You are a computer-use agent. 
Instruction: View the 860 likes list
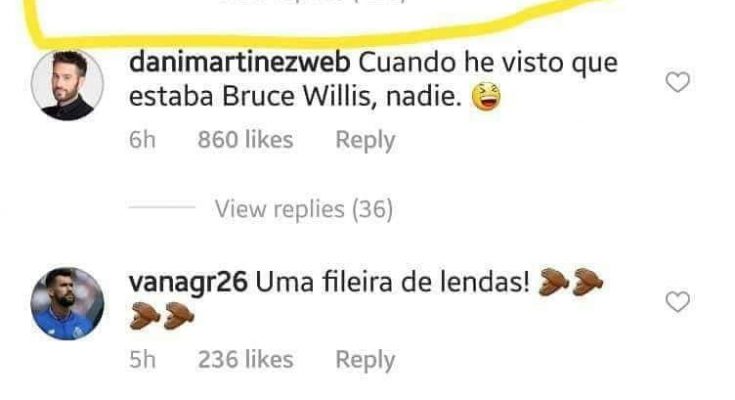[x=245, y=140]
